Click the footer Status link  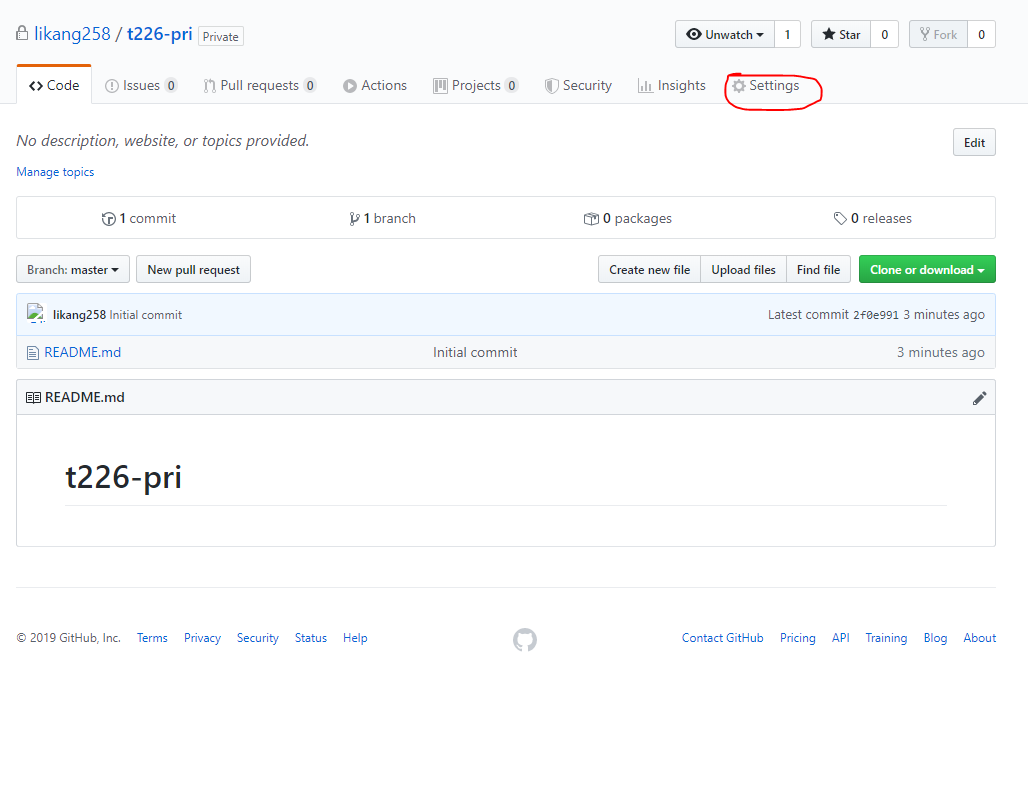pos(311,638)
